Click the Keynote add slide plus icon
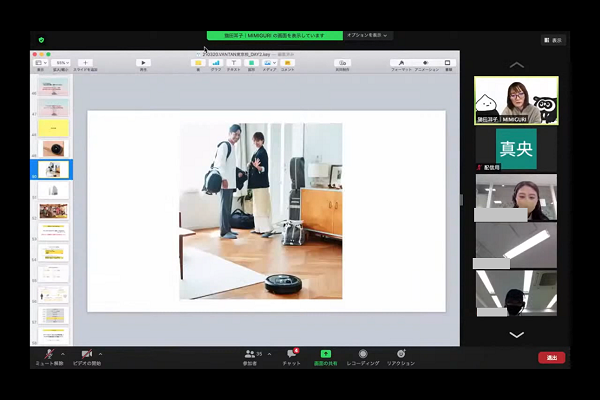 (x=84, y=63)
